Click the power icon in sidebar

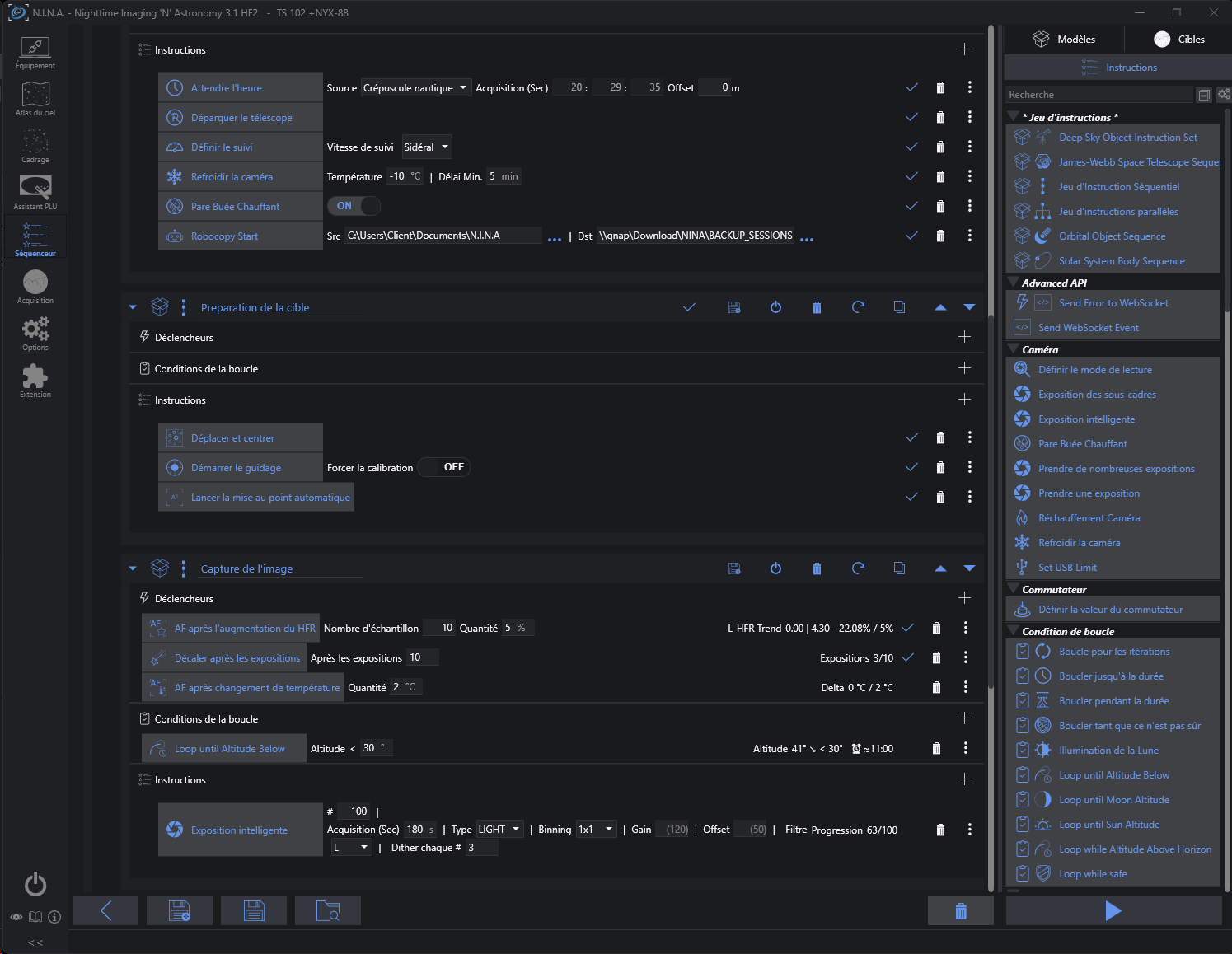(x=35, y=884)
